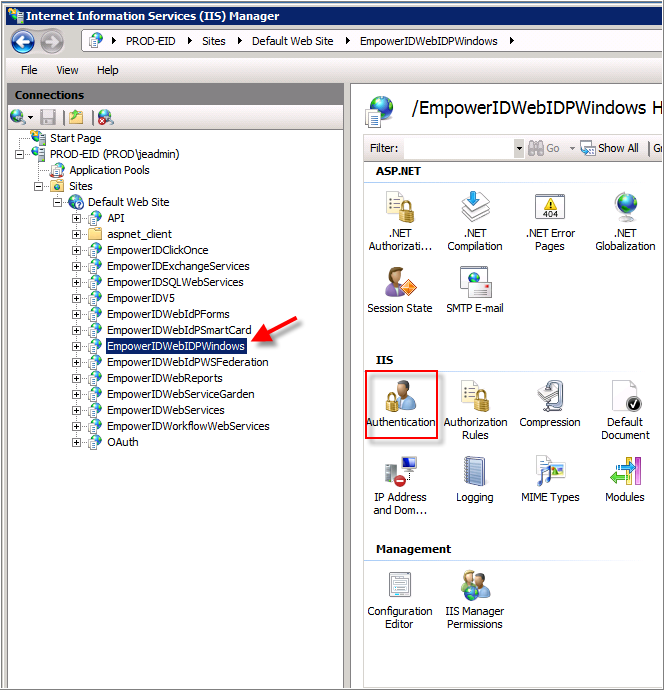This screenshot has width=664, height=690.
Task: Select Sites in the breadcrumb path
Action: (214, 41)
